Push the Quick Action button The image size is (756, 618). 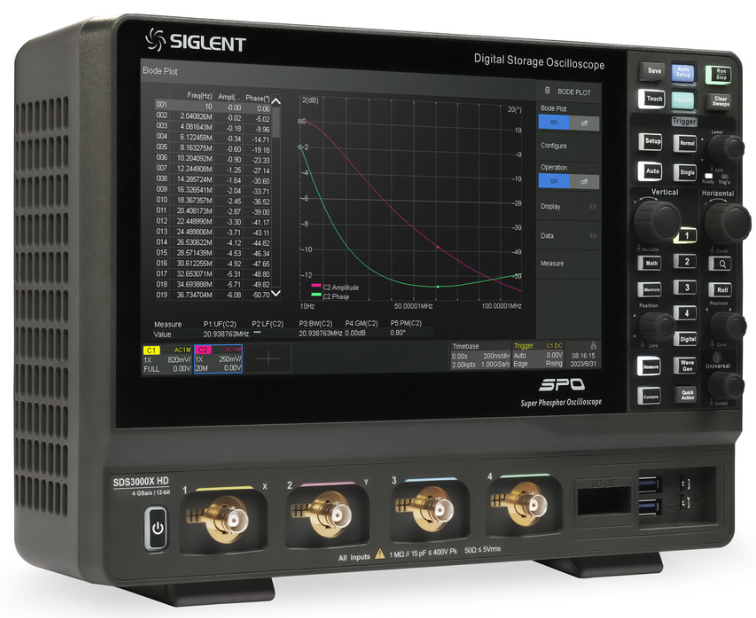[x=686, y=395]
